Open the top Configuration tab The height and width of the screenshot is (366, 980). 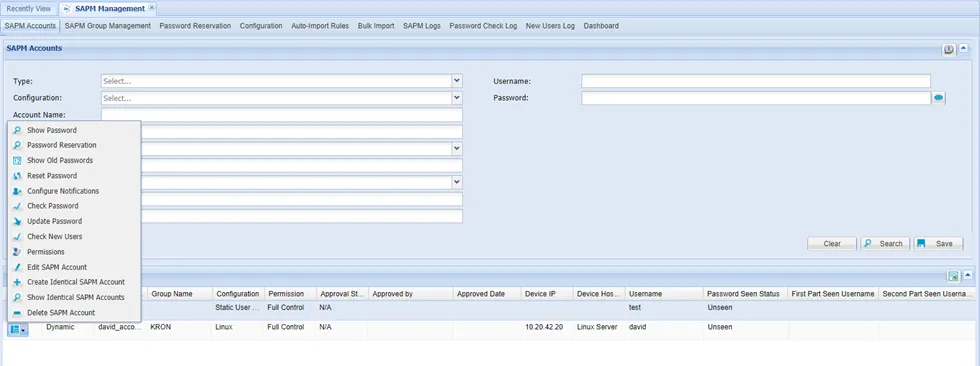tap(261, 26)
